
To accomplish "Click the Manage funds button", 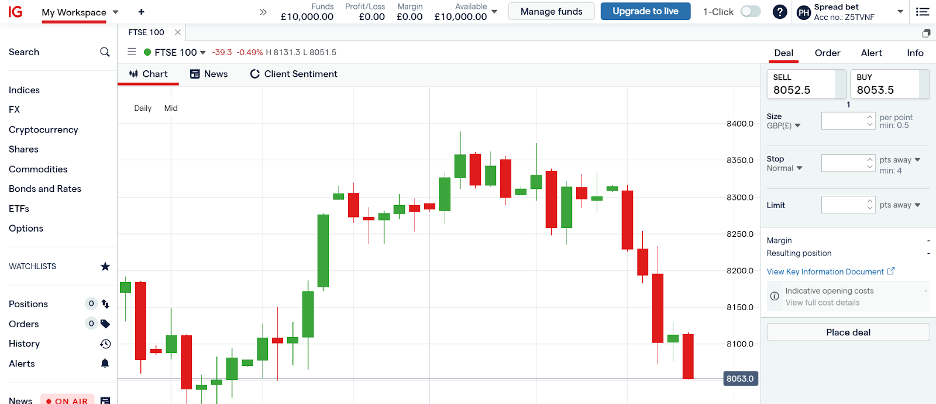I will click(x=551, y=12).
